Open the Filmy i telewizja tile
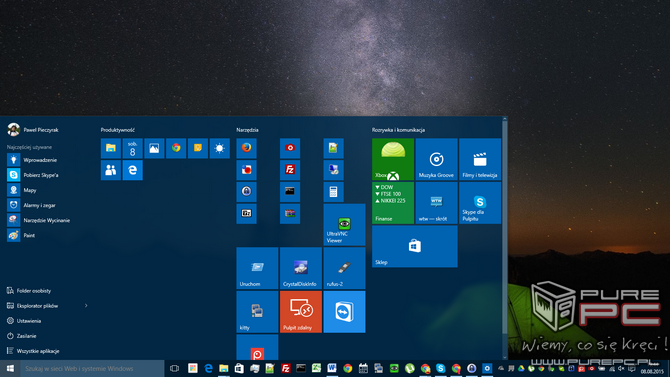The image size is (670, 377). (480, 159)
